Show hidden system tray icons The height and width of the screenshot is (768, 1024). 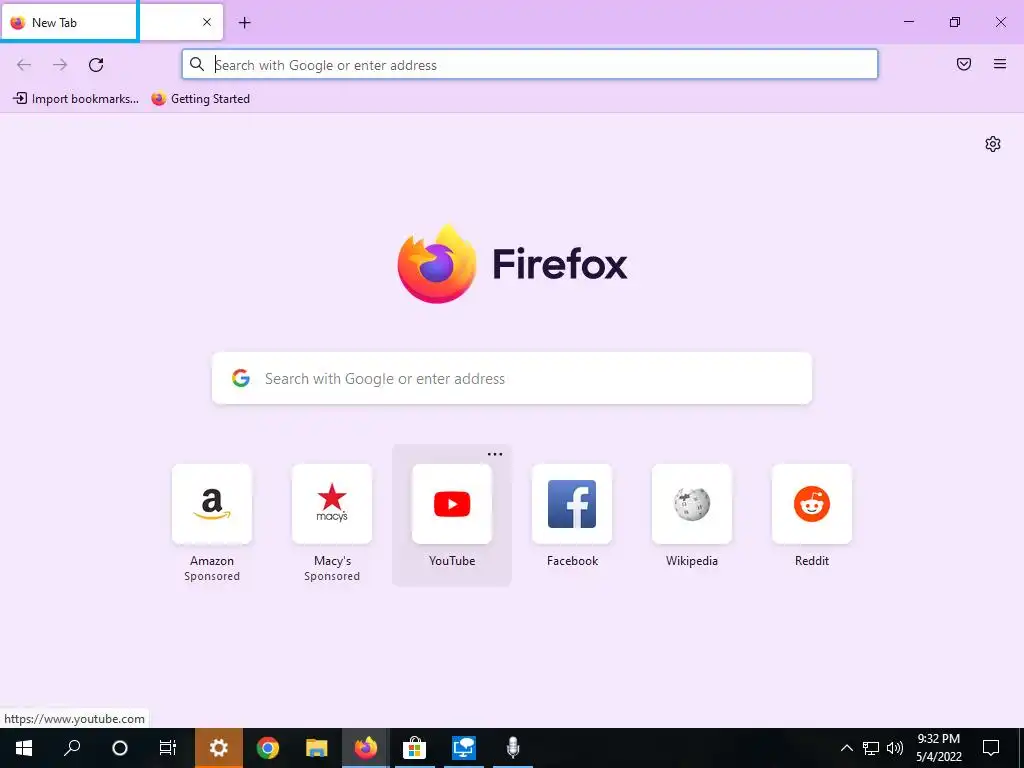click(x=846, y=748)
